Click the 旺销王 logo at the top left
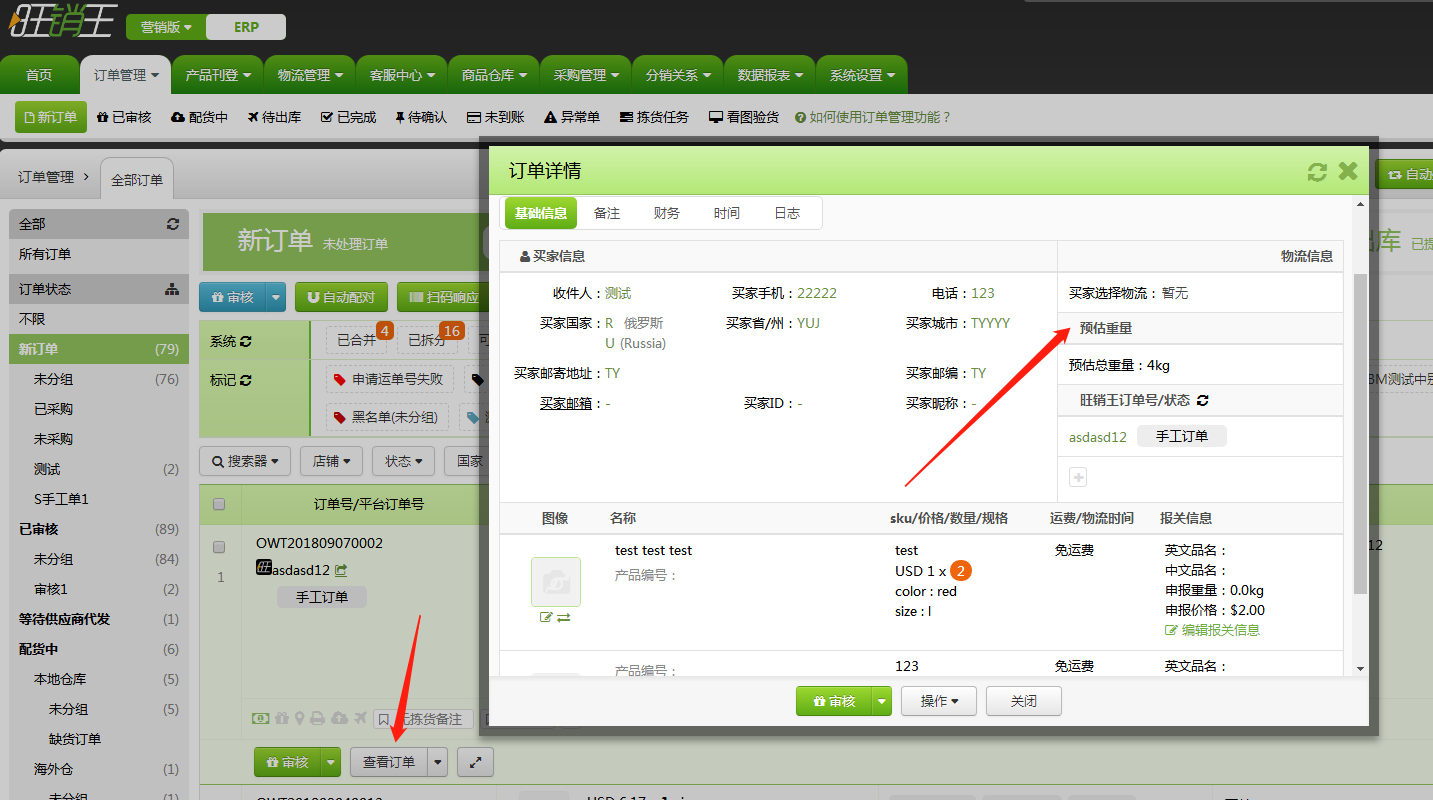This screenshot has width=1433, height=800. tap(64, 20)
